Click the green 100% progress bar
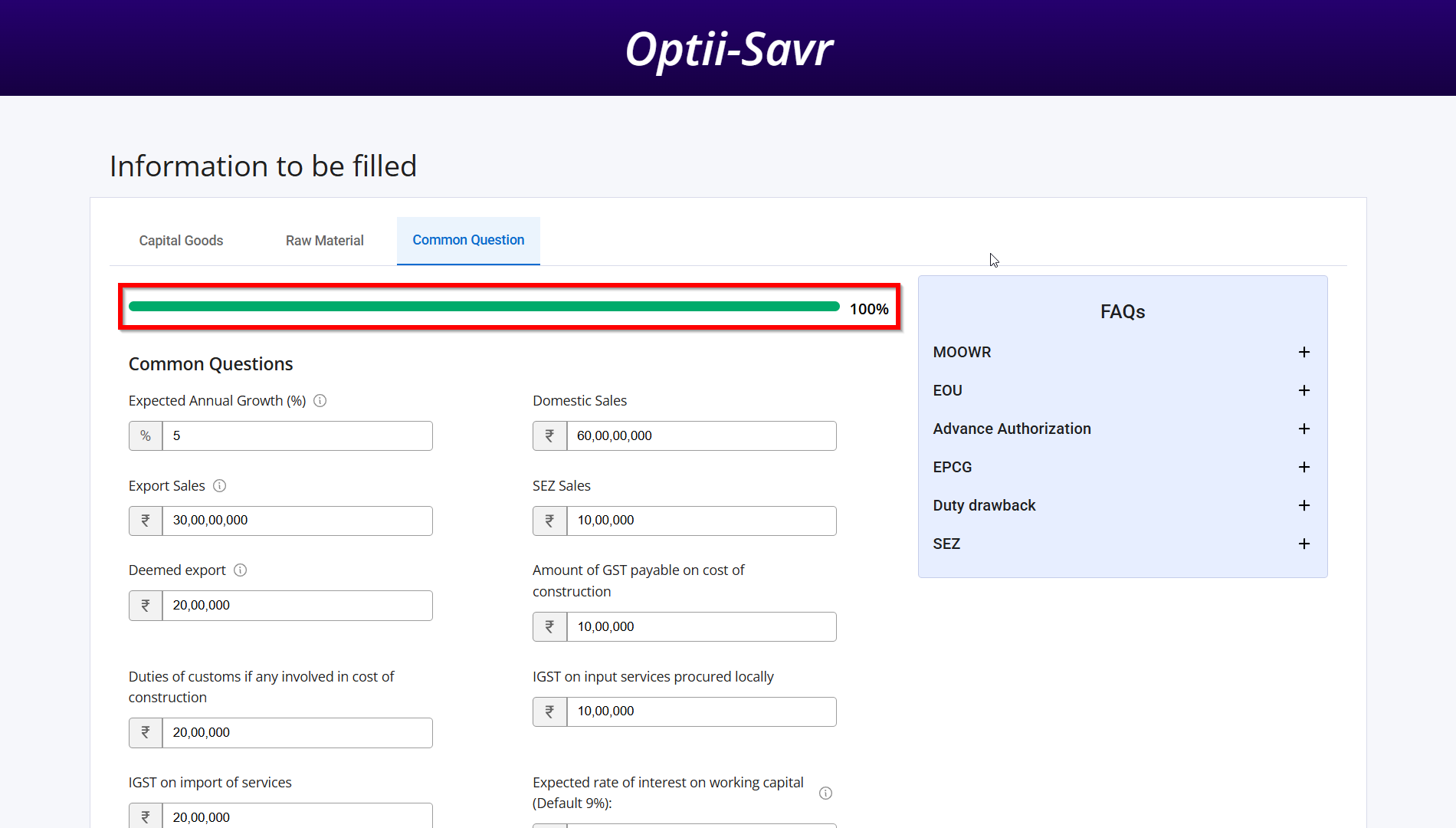The image size is (1456, 828). click(484, 307)
